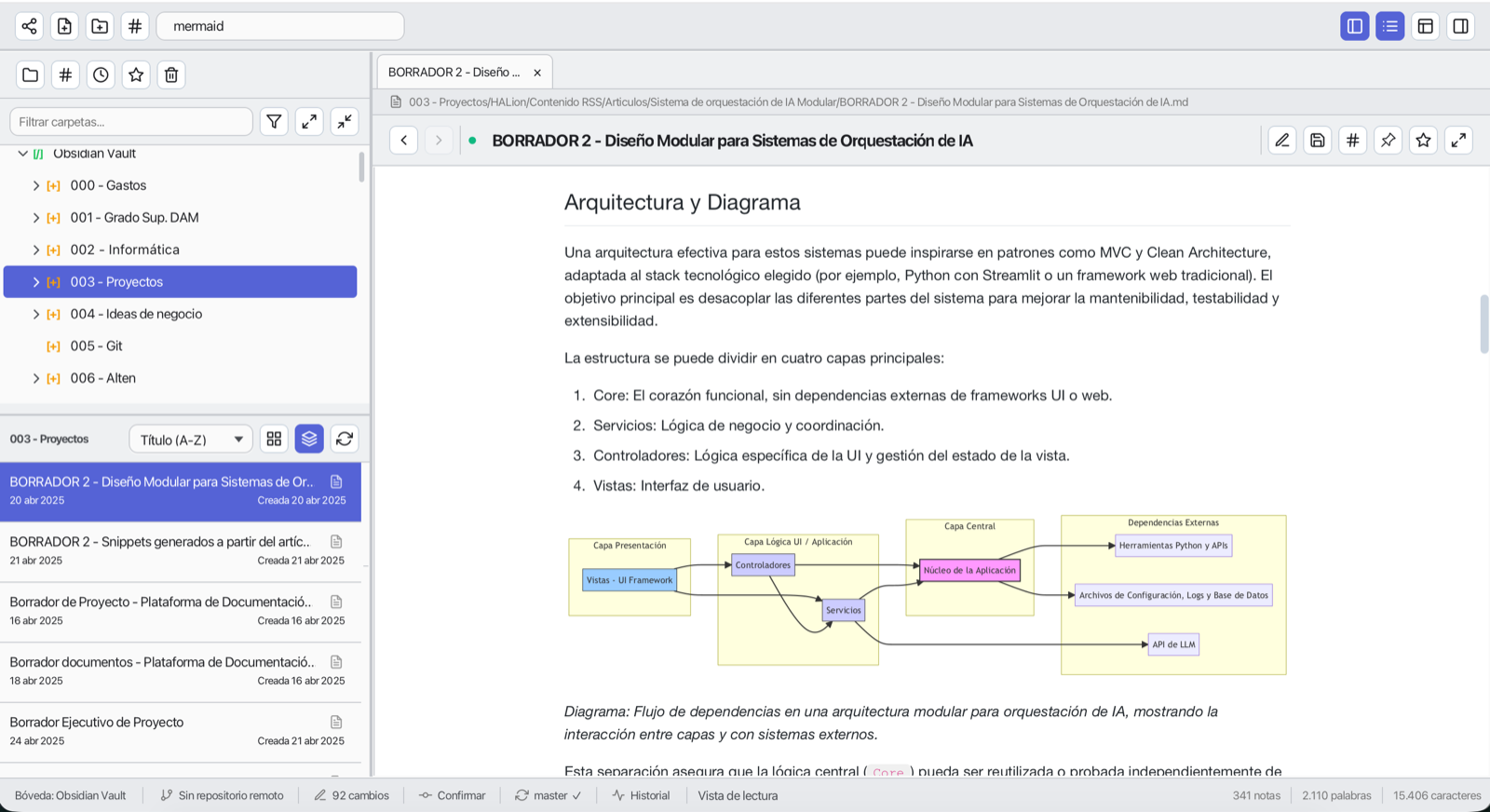Image resolution: width=1490 pixels, height=812 pixels.
Task: Show folders view in sidebar
Action: point(31,74)
